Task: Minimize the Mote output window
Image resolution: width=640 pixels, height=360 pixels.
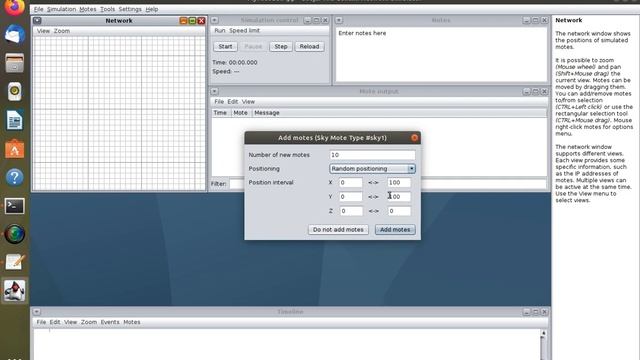Action: tap(527, 91)
